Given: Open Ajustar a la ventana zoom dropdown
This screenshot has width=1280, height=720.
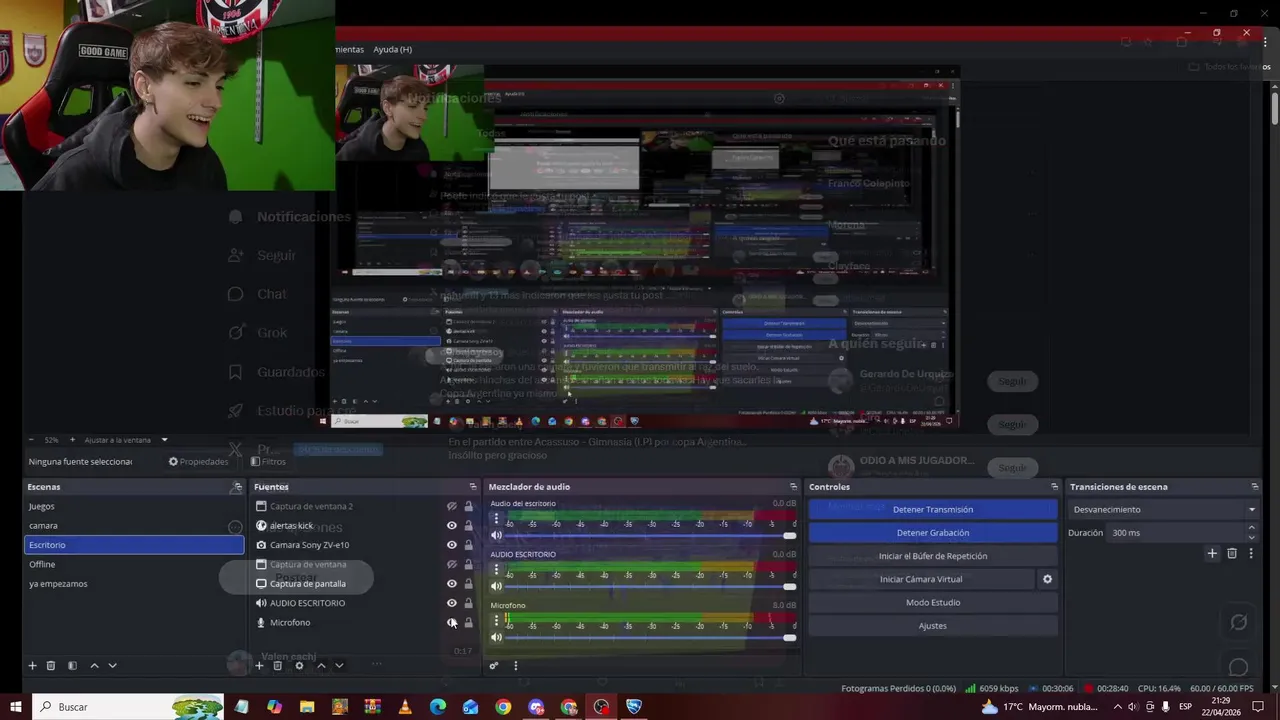Looking at the screenshot, I should [126, 440].
